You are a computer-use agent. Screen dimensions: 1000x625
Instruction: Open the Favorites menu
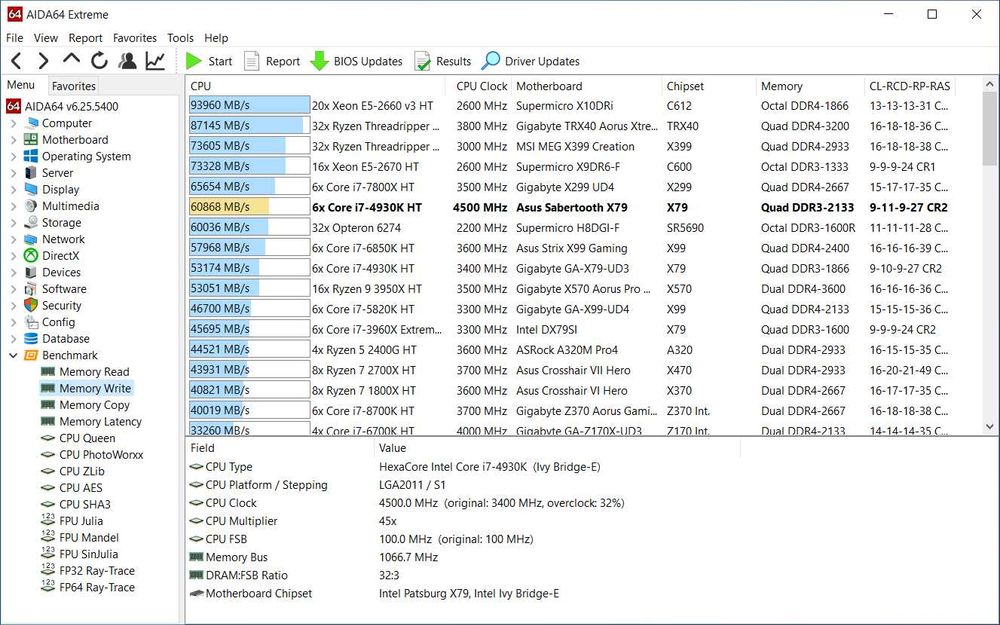click(135, 38)
